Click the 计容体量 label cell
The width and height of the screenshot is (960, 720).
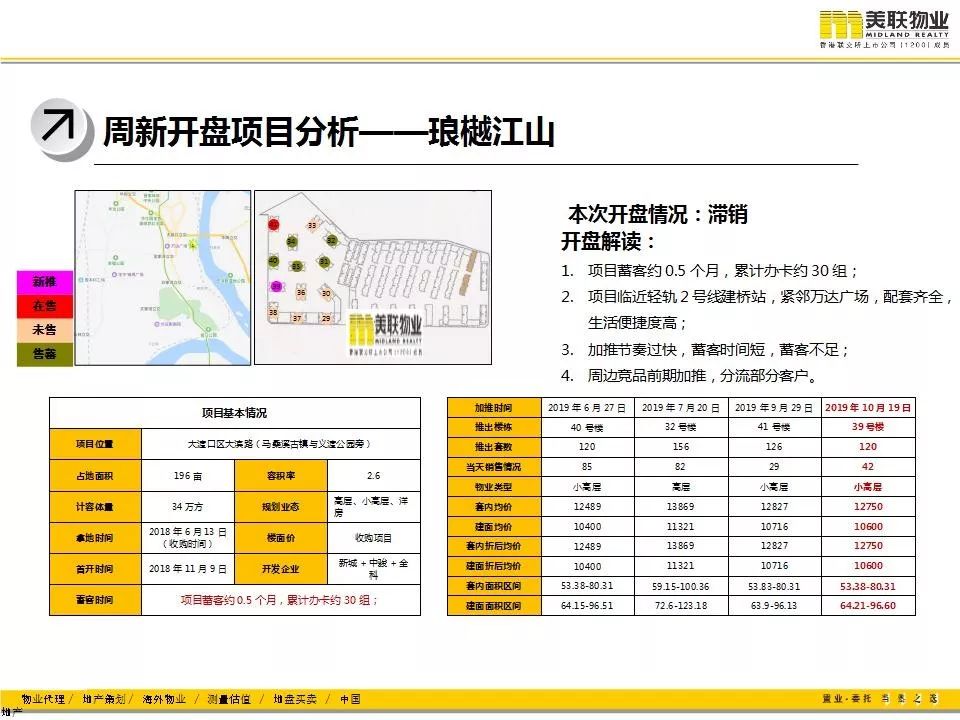(96, 506)
